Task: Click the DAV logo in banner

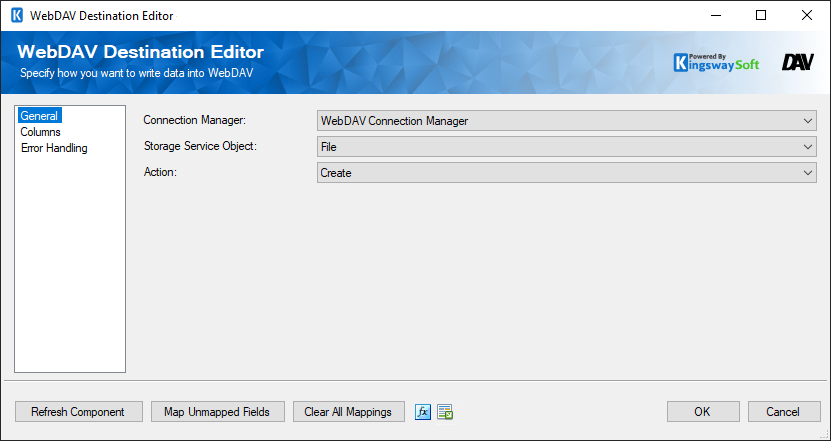Action: 798,63
